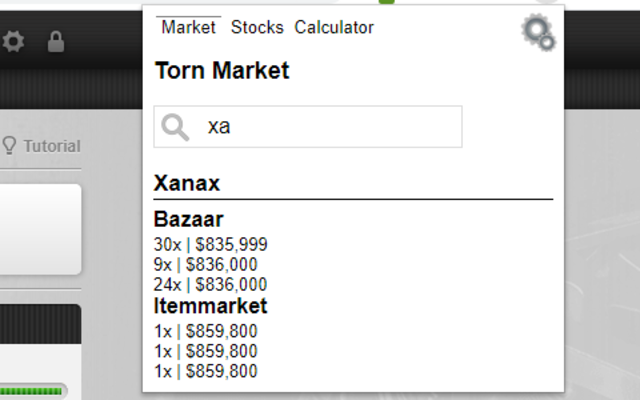
Task: Select the Xanax item heading
Action: click(187, 184)
